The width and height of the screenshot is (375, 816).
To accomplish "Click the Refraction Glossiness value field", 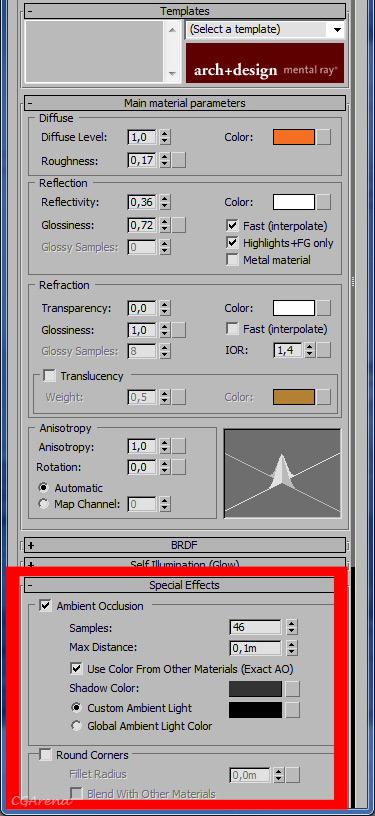I will point(142,330).
